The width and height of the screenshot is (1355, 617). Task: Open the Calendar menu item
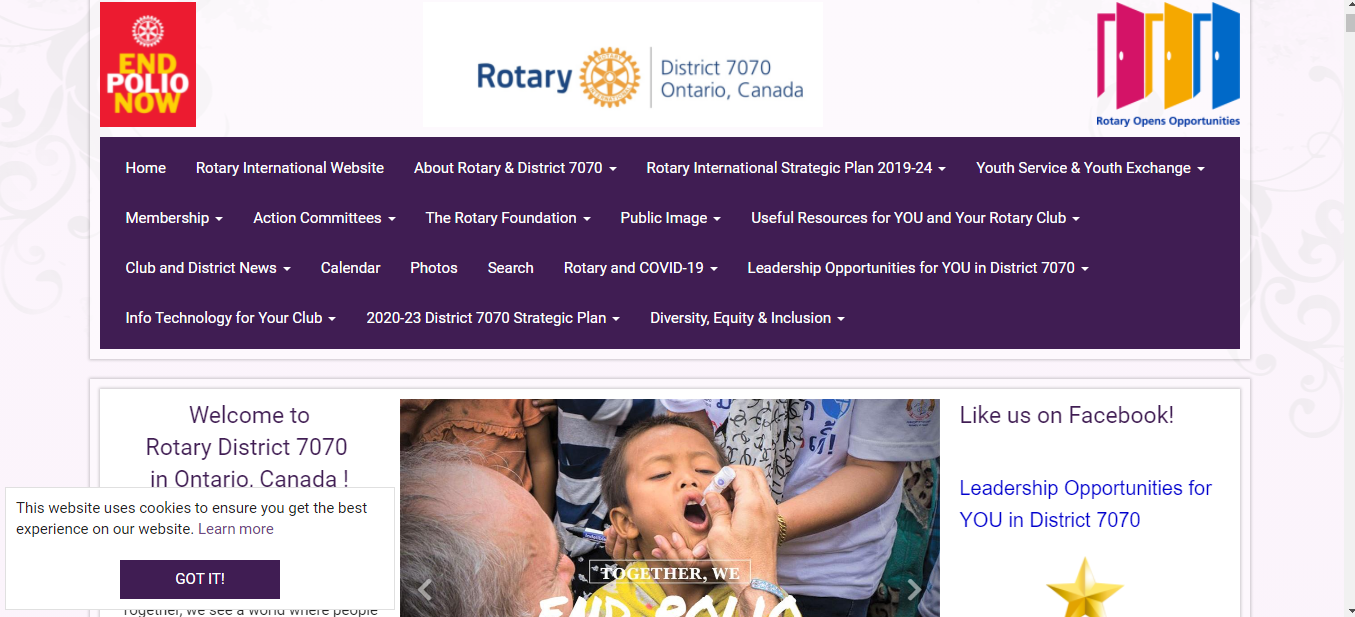350,268
